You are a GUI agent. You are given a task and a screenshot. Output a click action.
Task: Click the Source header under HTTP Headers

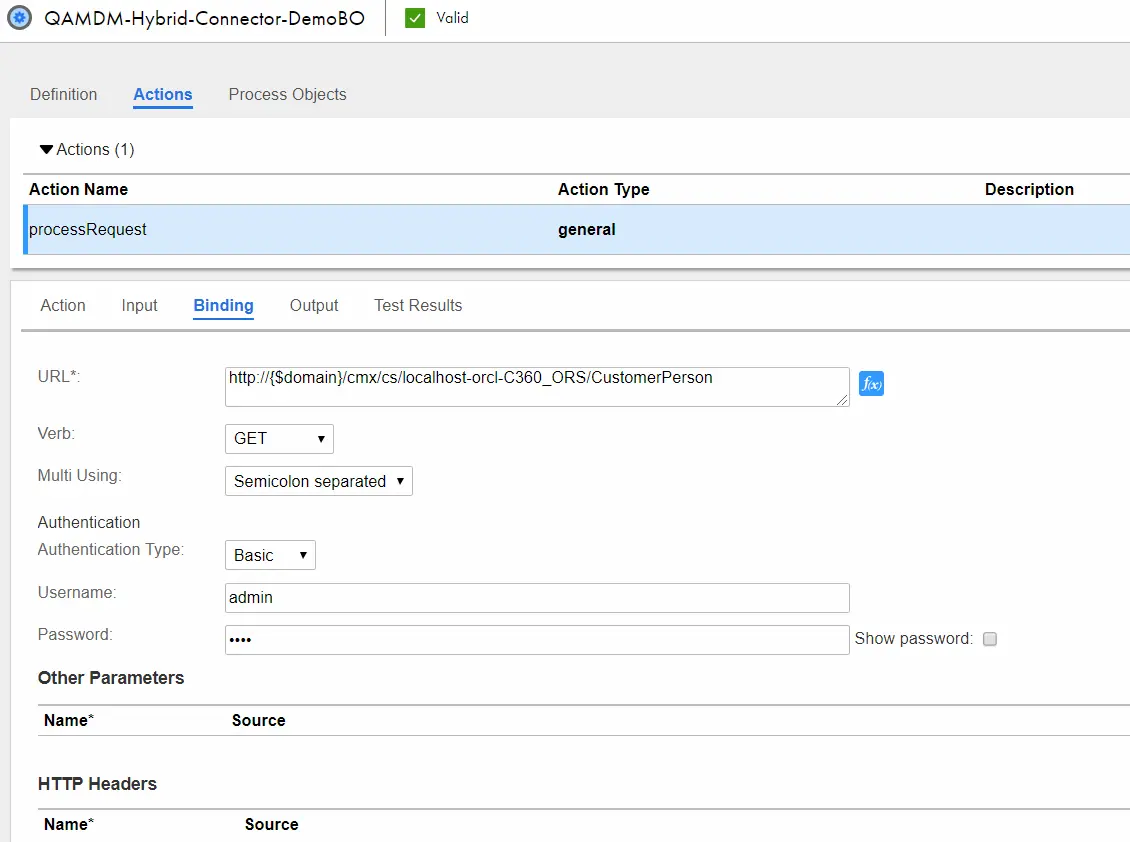272,824
